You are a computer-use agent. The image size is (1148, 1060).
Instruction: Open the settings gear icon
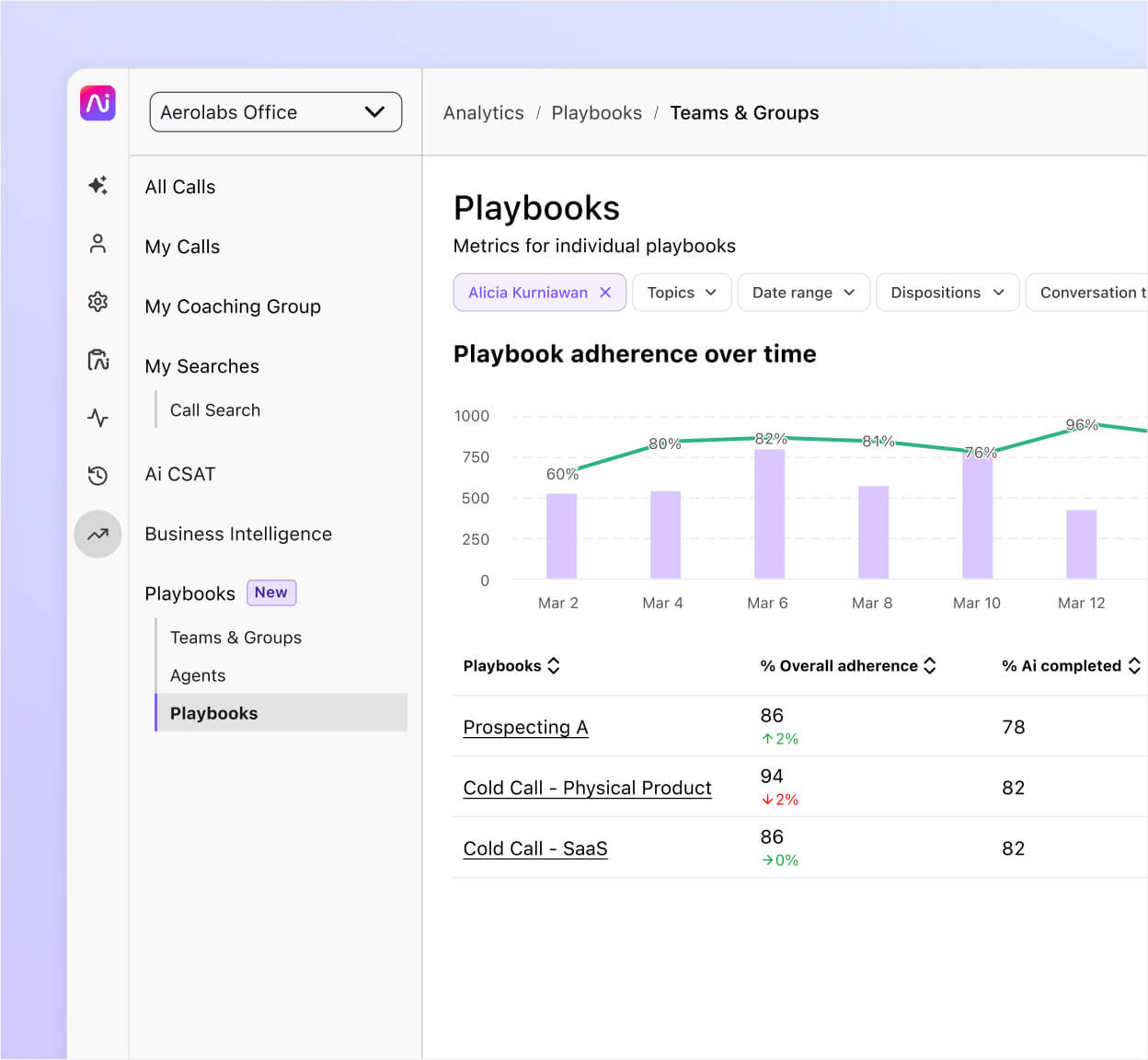click(98, 302)
